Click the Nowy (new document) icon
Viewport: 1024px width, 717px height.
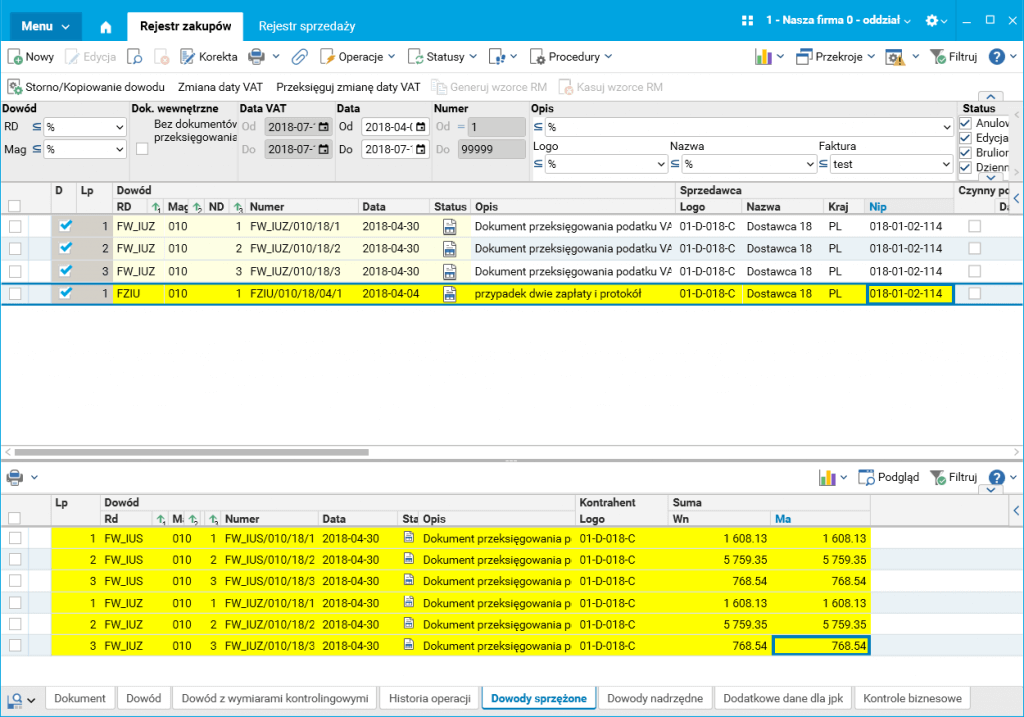point(16,57)
